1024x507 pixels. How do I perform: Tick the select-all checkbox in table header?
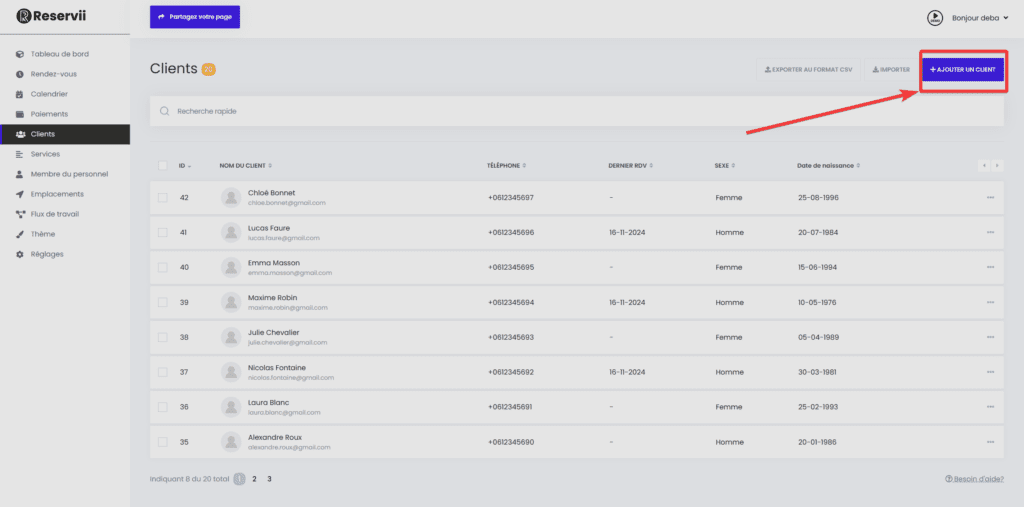pyautogui.click(x=163, y=165)
